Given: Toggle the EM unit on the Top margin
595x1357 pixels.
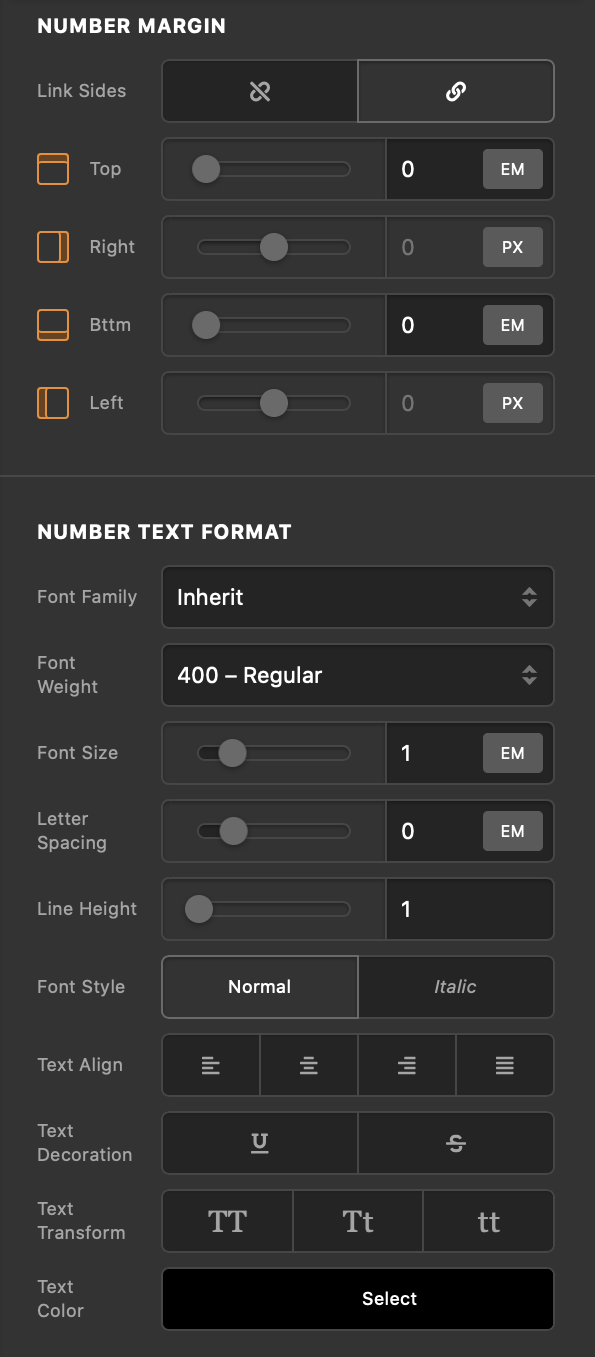Looking at the screenshot, I should pyautogui.click(x=512, y=169).
